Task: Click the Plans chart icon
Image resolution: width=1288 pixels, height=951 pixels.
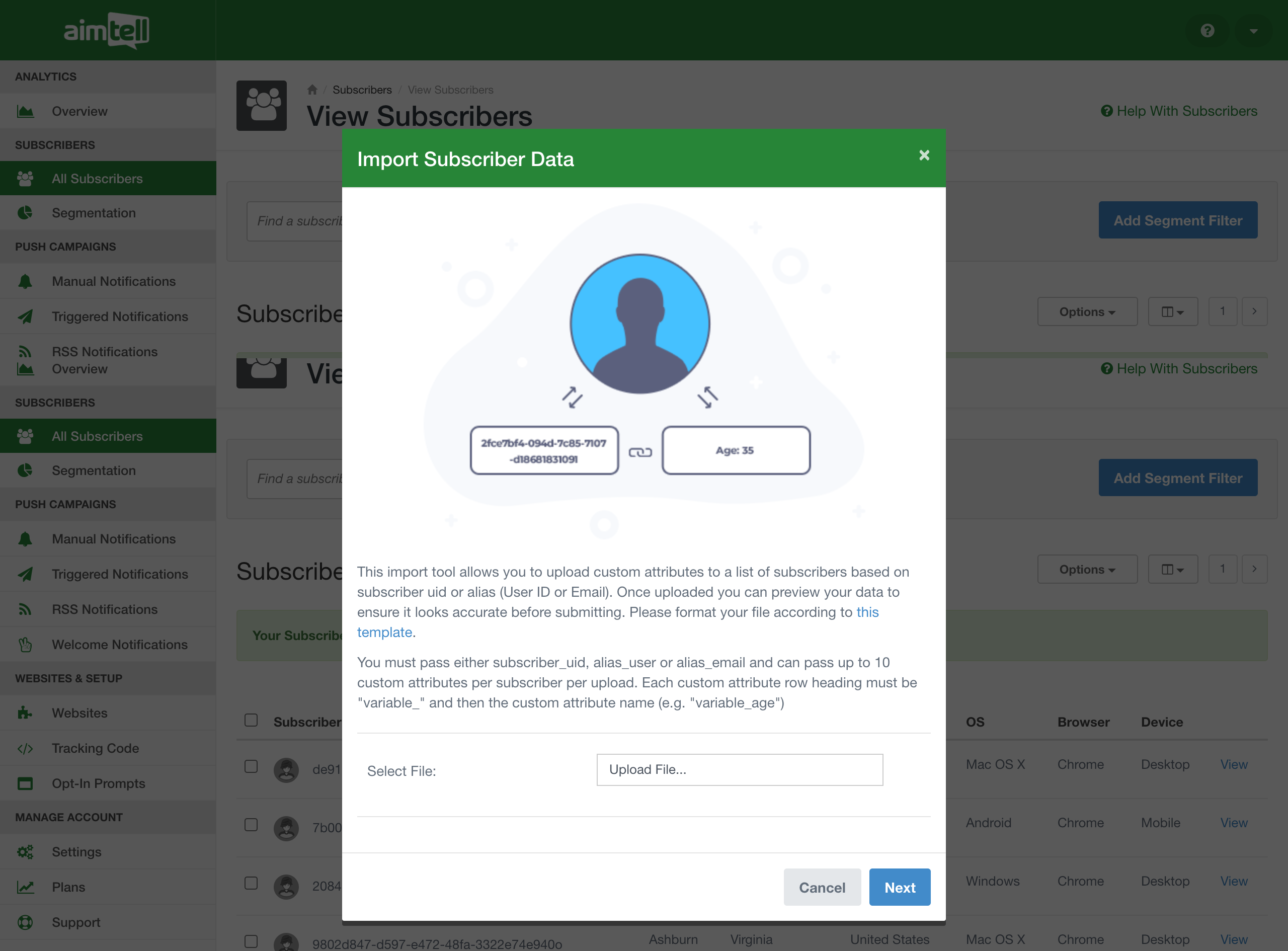Action: (25, 887)
